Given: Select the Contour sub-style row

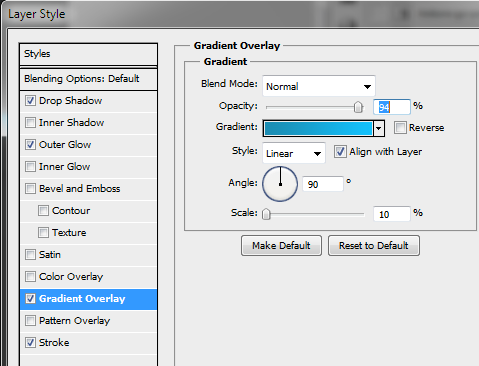Looking at the screenshot, I should [88, 211].
